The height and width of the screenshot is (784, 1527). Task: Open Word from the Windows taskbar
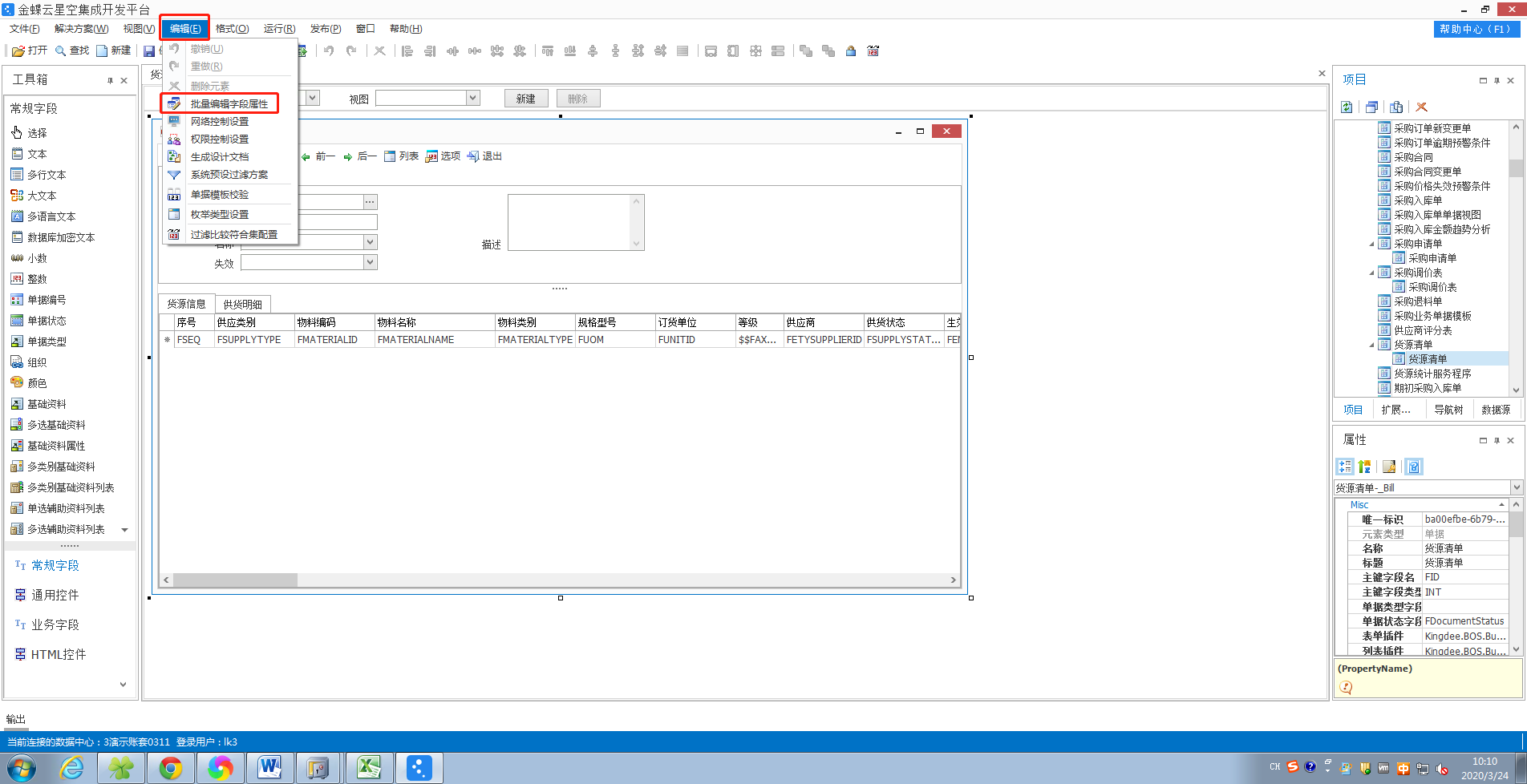[270, 768]
